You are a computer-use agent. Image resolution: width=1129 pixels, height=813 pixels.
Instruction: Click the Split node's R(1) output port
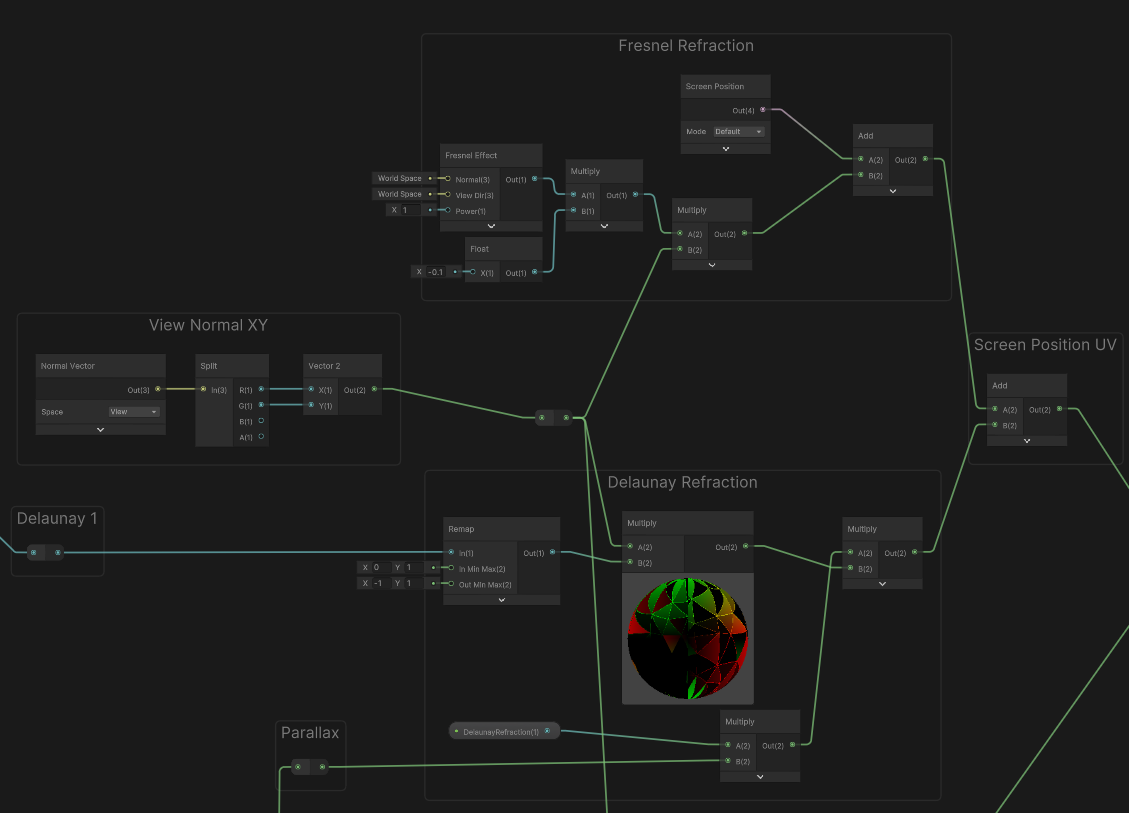coord(261,389)
